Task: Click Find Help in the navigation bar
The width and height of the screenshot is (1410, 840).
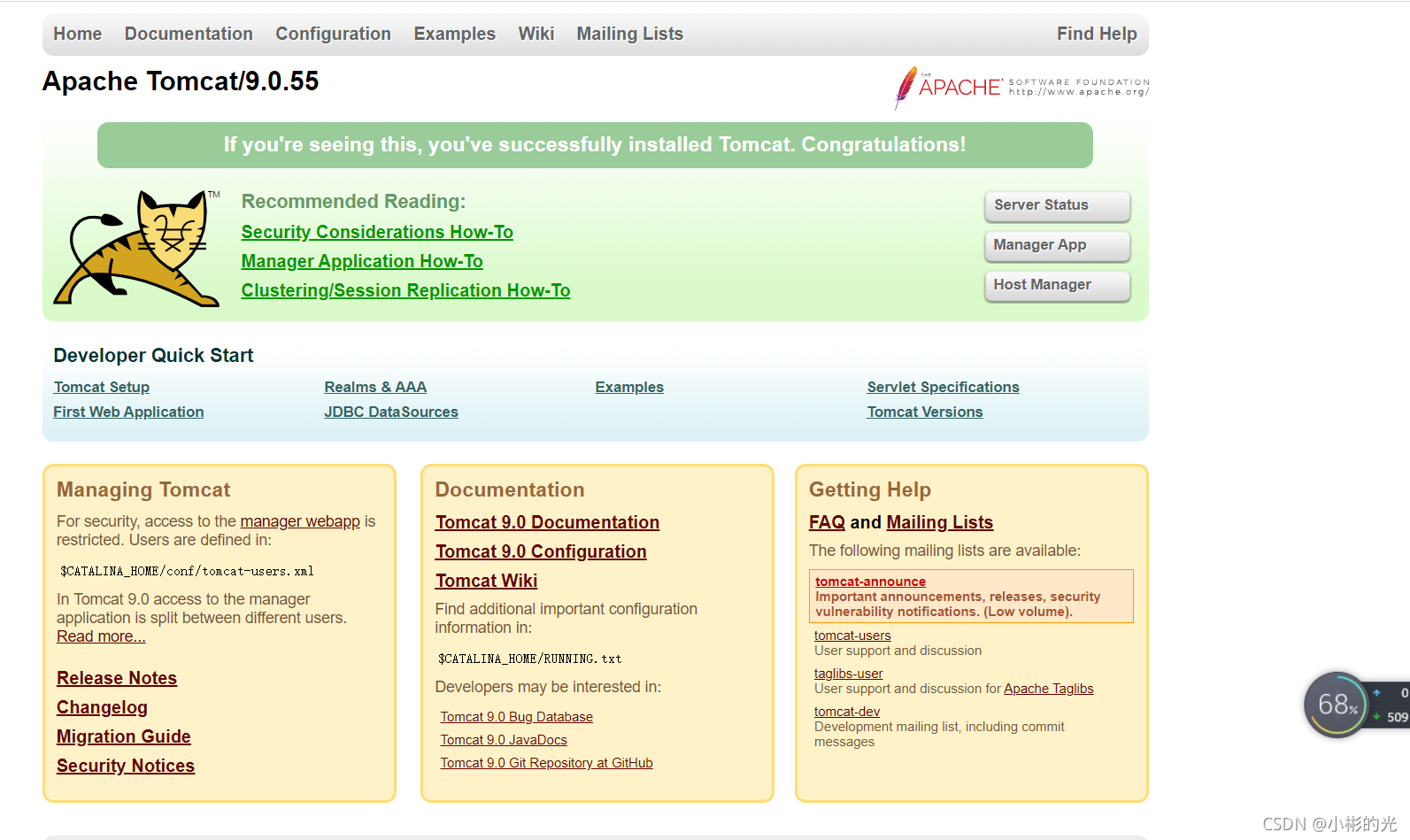Action: (1097, 34)
